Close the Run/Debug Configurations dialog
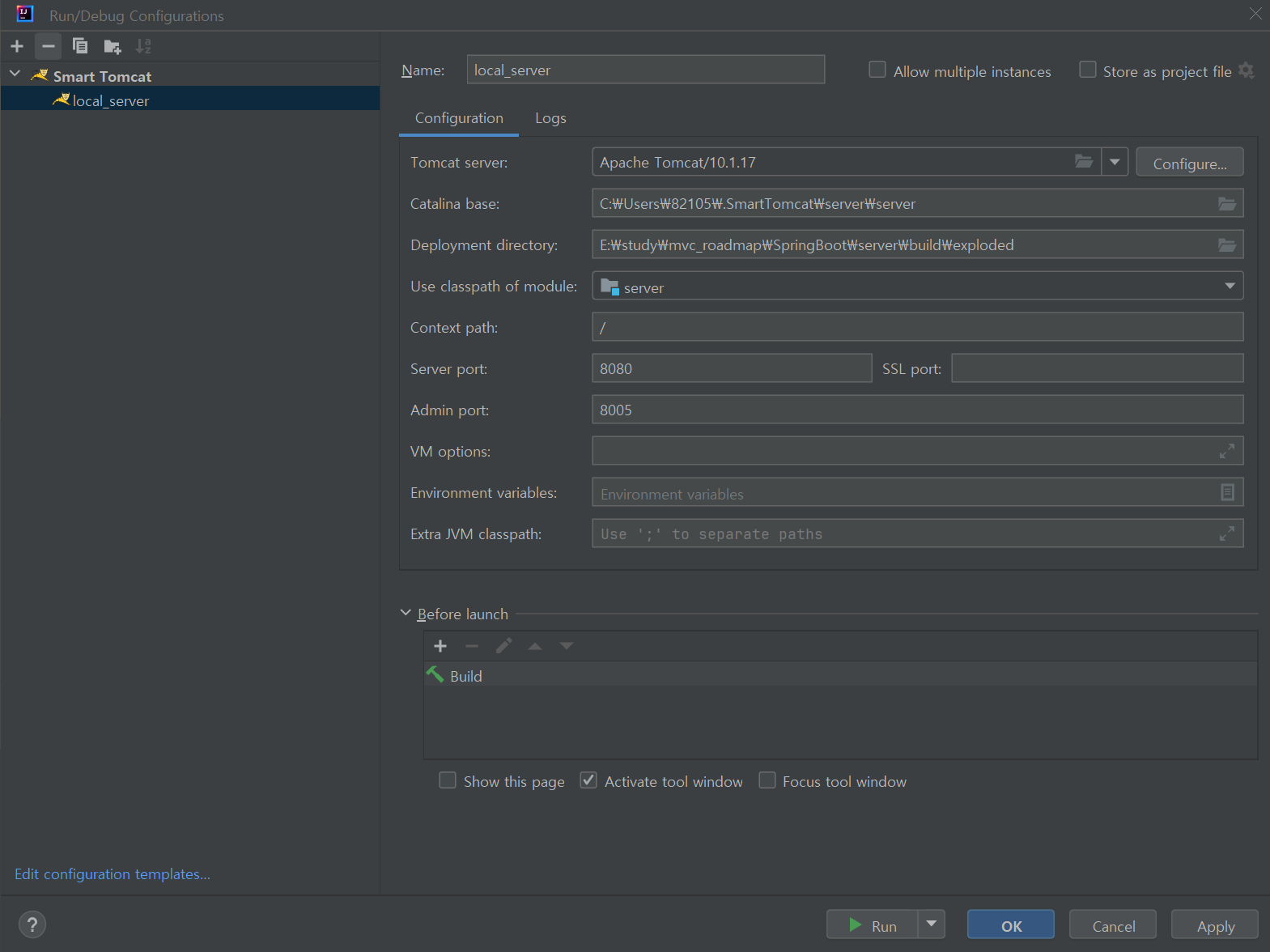Image resolution: width=1270 pixels, height=952 pixels. click(x=1255, y=14)
